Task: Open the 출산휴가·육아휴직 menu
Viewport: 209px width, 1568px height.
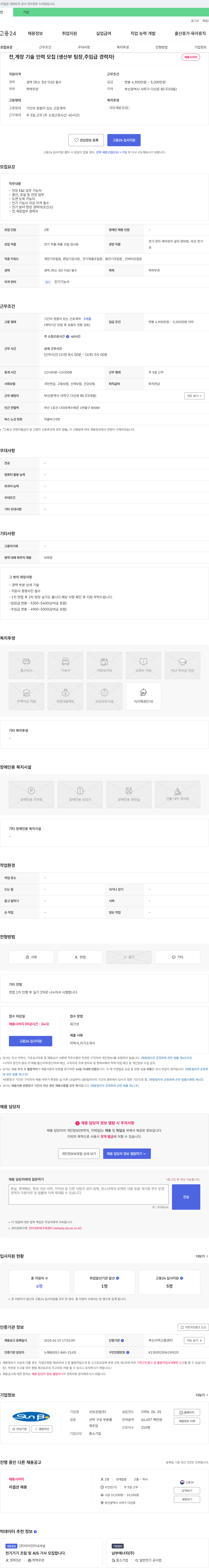Action: pos(190,33)
